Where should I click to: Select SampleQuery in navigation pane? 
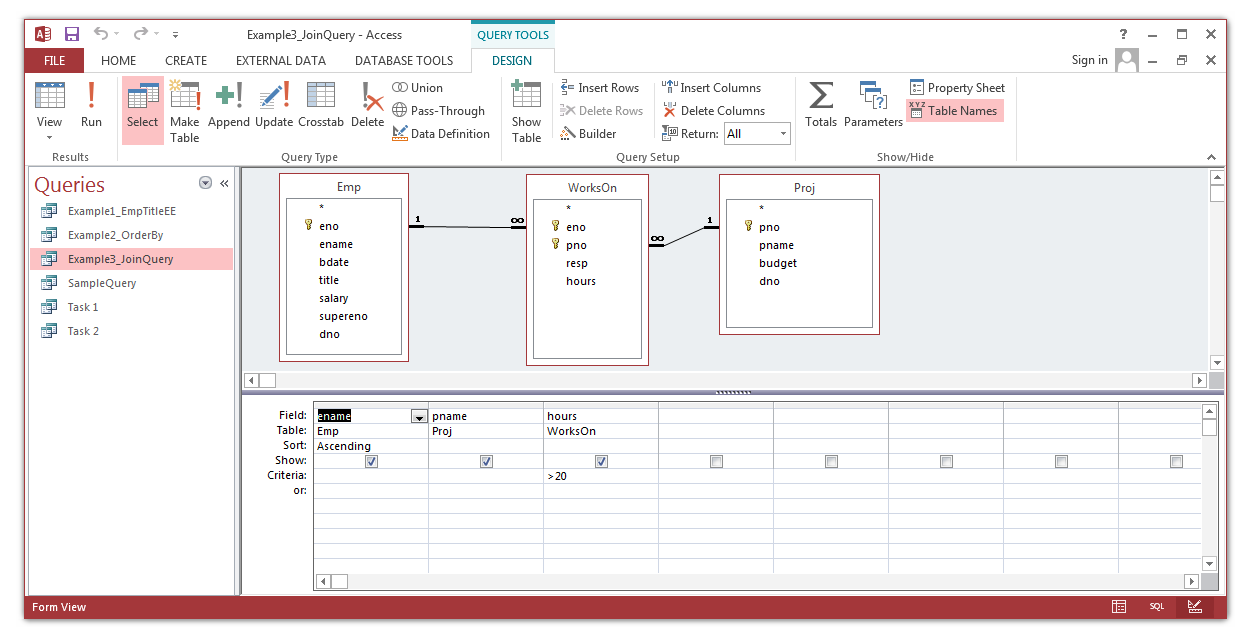click(x=132, y=283)
